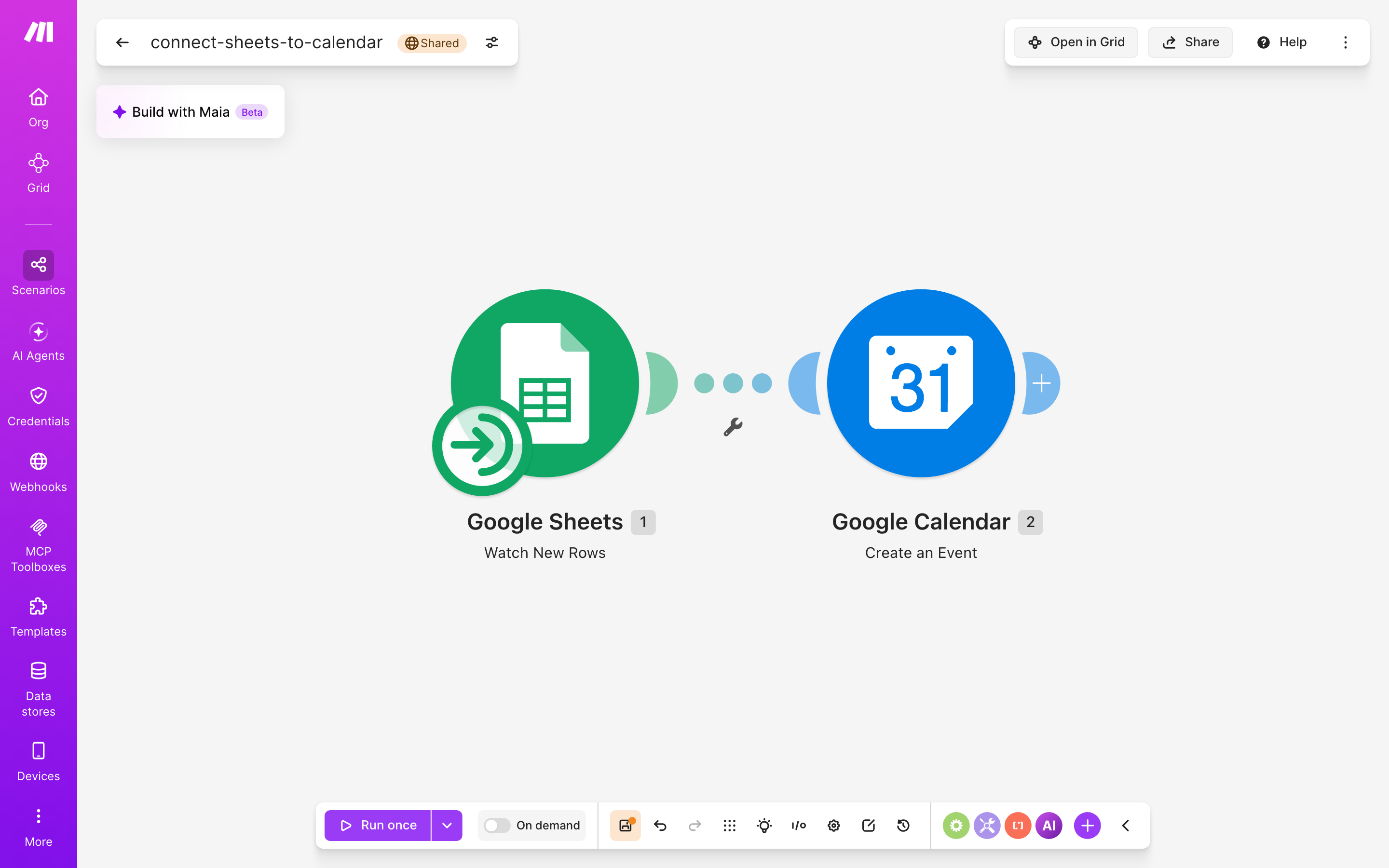Open AI Agents page
Image resolution: width=1389 pixels, height=868 pixels.
pos(39,341)
